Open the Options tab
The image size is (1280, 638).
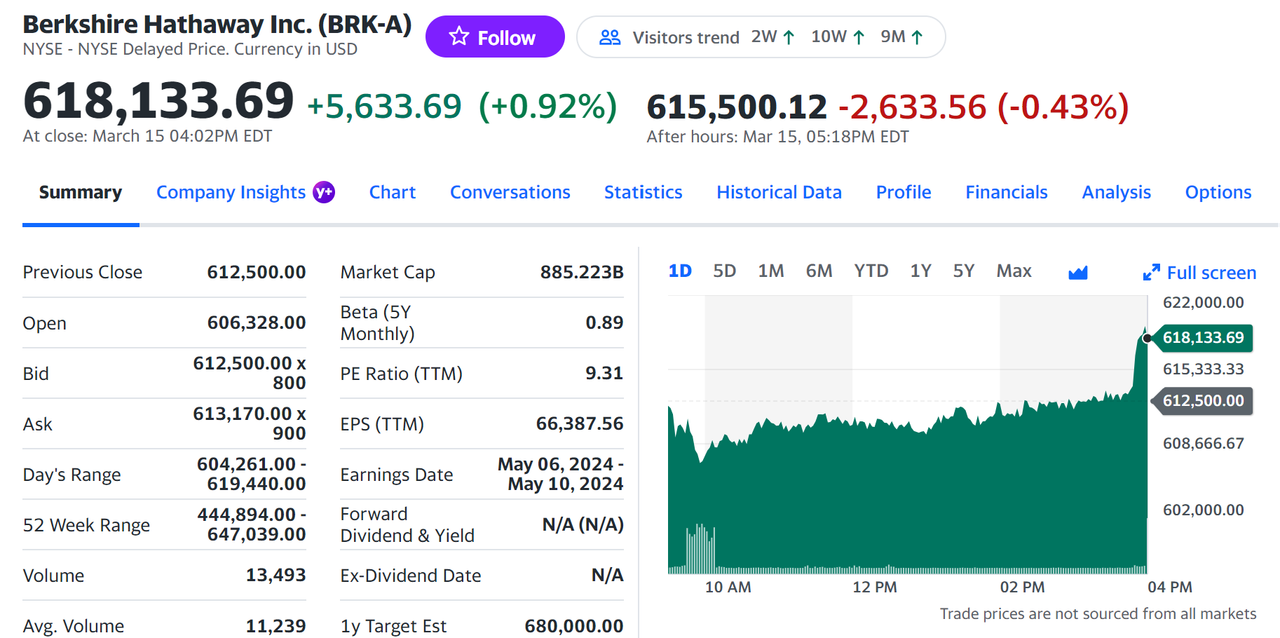pyautogui.click(x=1218, y=192)
